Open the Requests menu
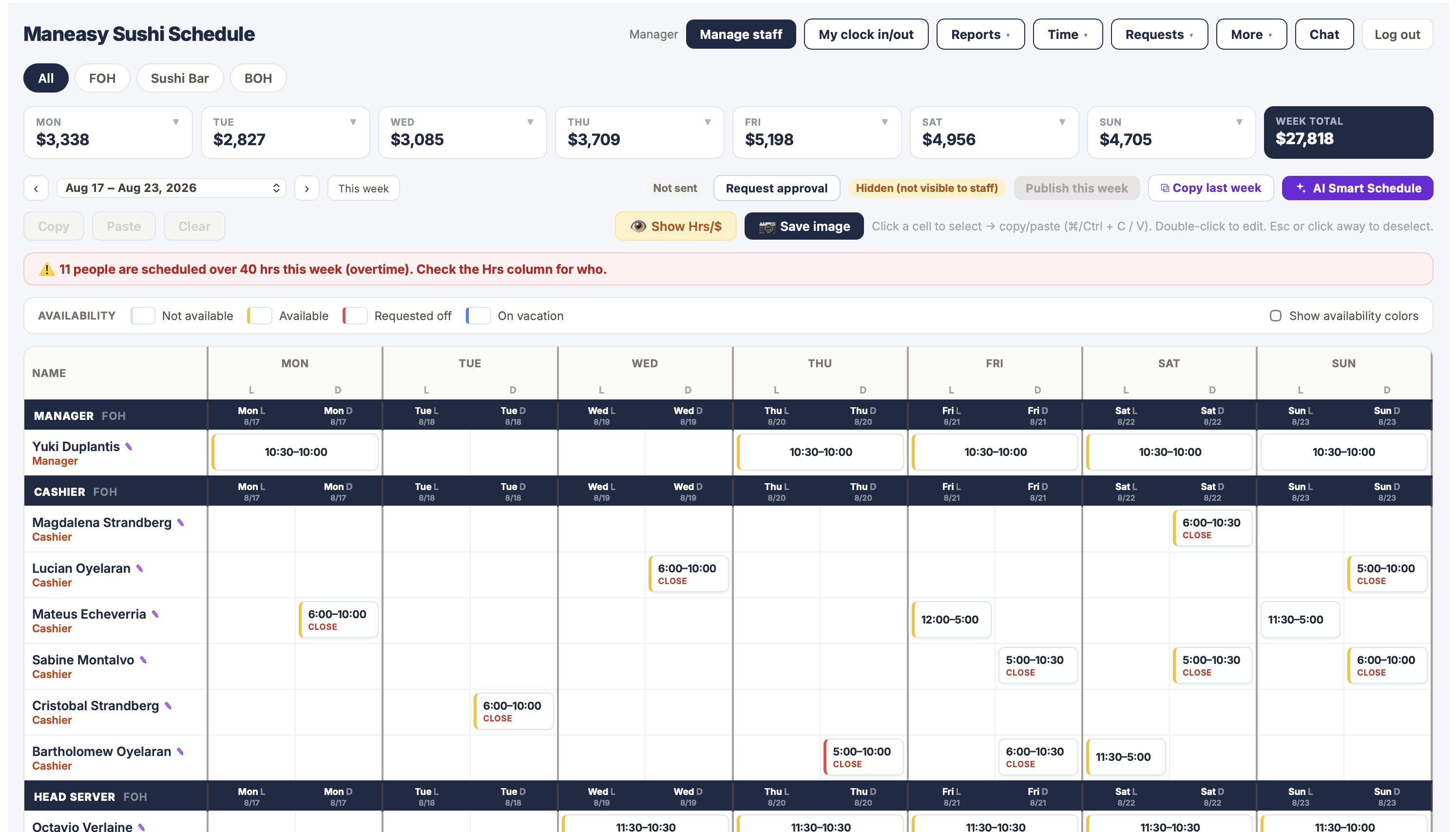The height and width of the screenshot is (832, 1456). tap(1159, 34)
